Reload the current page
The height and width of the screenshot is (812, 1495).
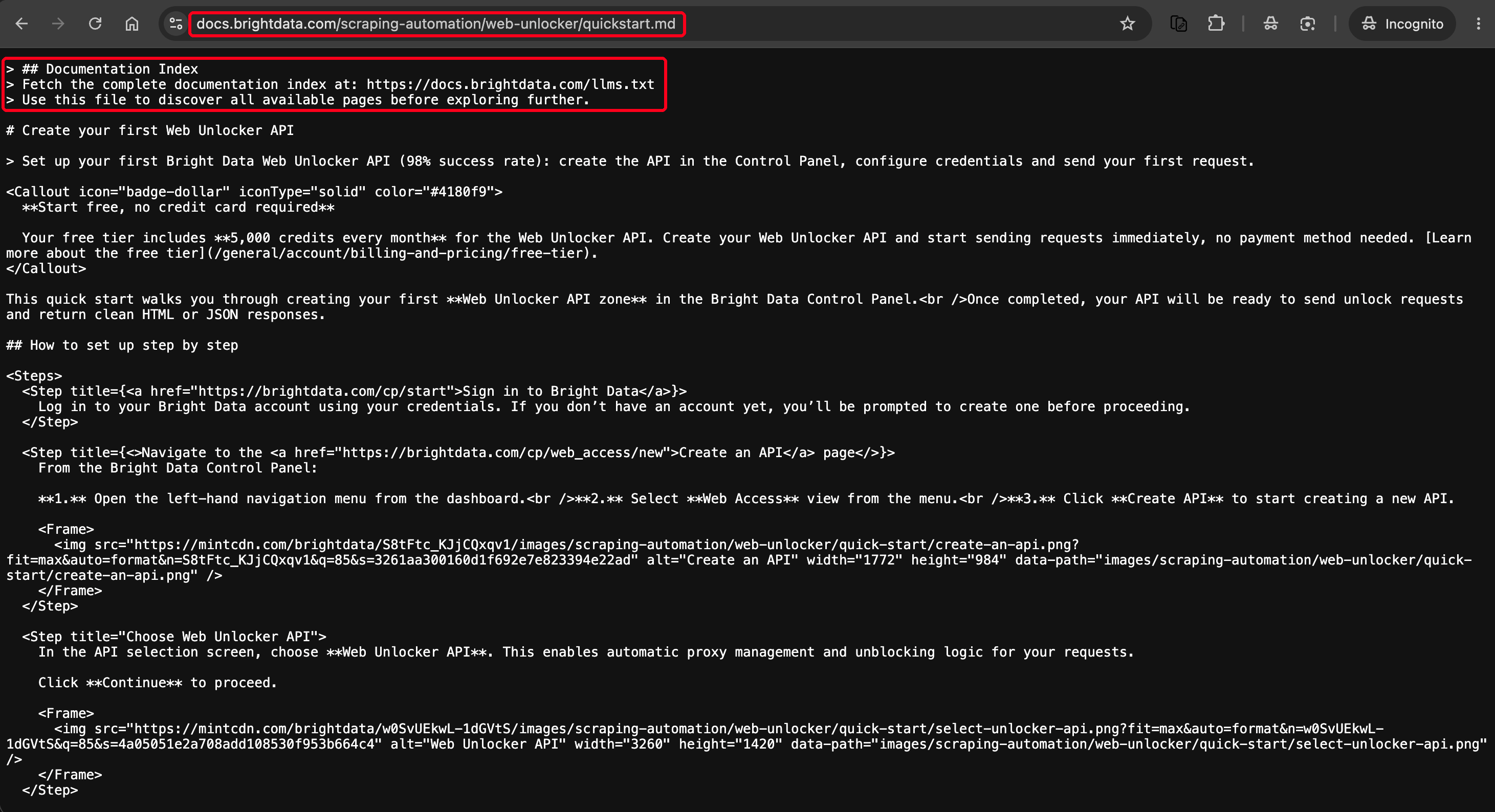[95, 24]
